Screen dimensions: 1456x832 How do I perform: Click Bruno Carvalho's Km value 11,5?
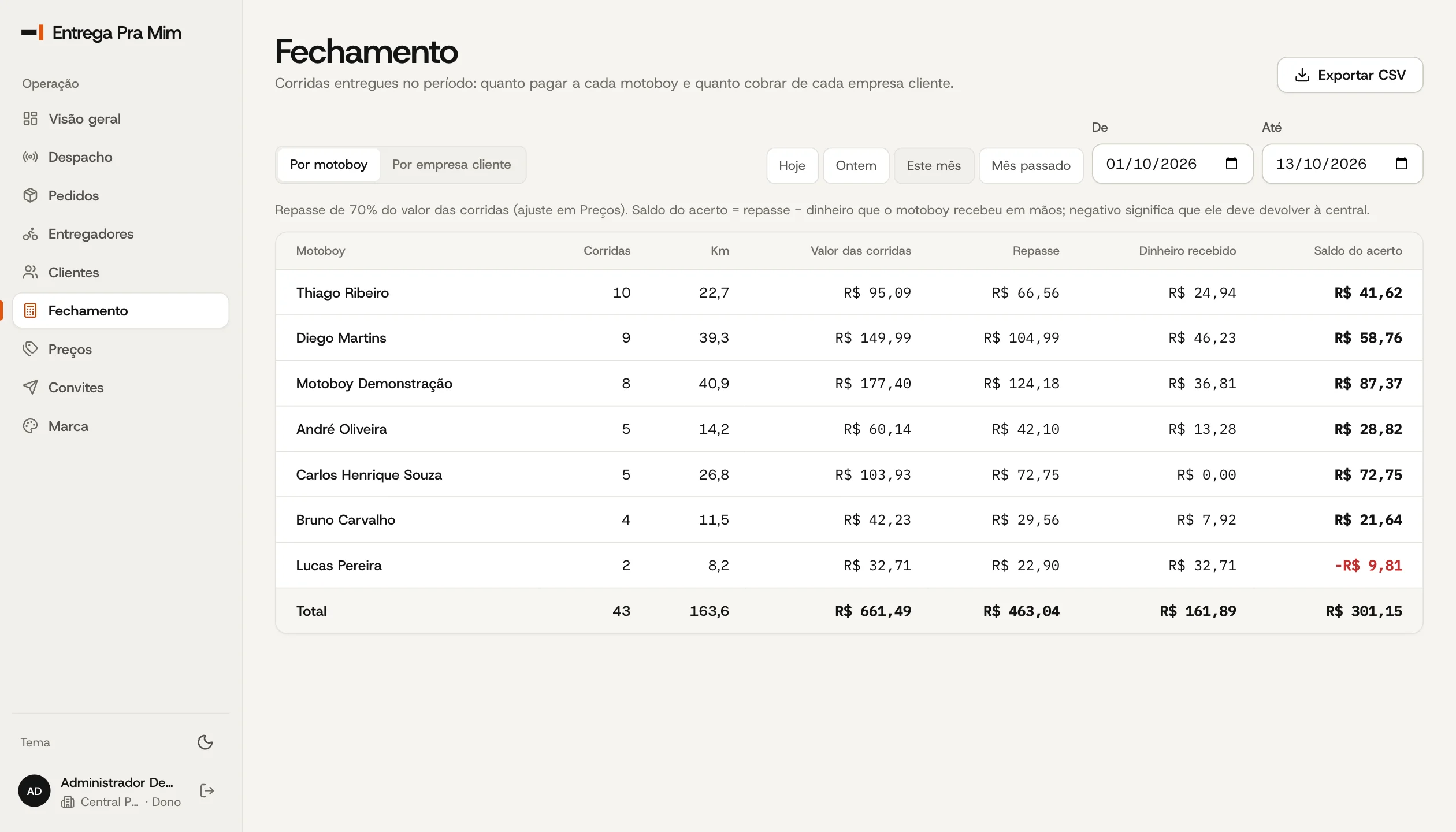[714, 520]
